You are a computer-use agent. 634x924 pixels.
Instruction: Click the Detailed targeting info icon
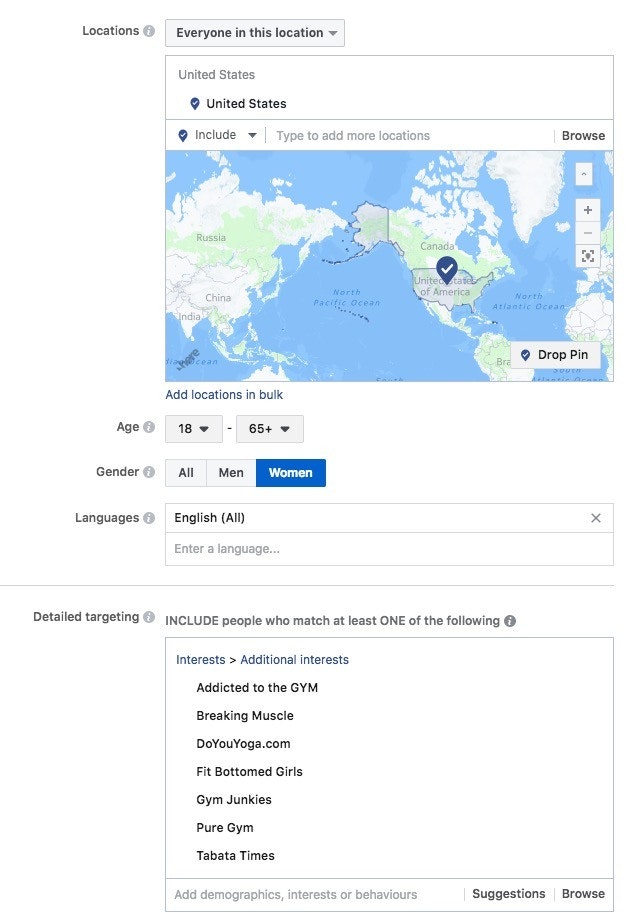(x=149, y=617)
